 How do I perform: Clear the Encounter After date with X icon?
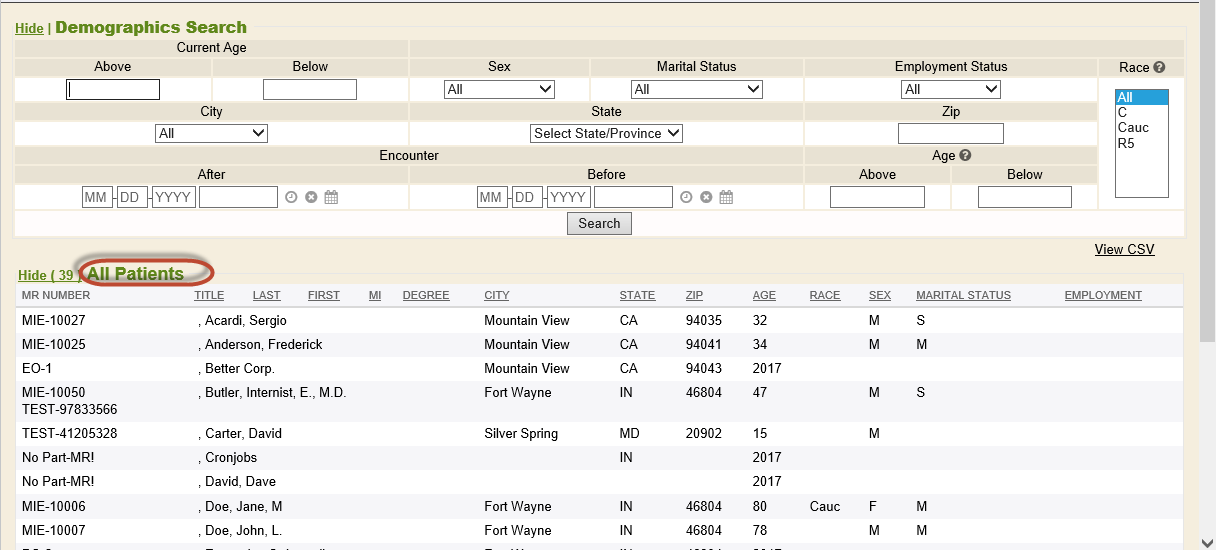(x=311, y=197)
